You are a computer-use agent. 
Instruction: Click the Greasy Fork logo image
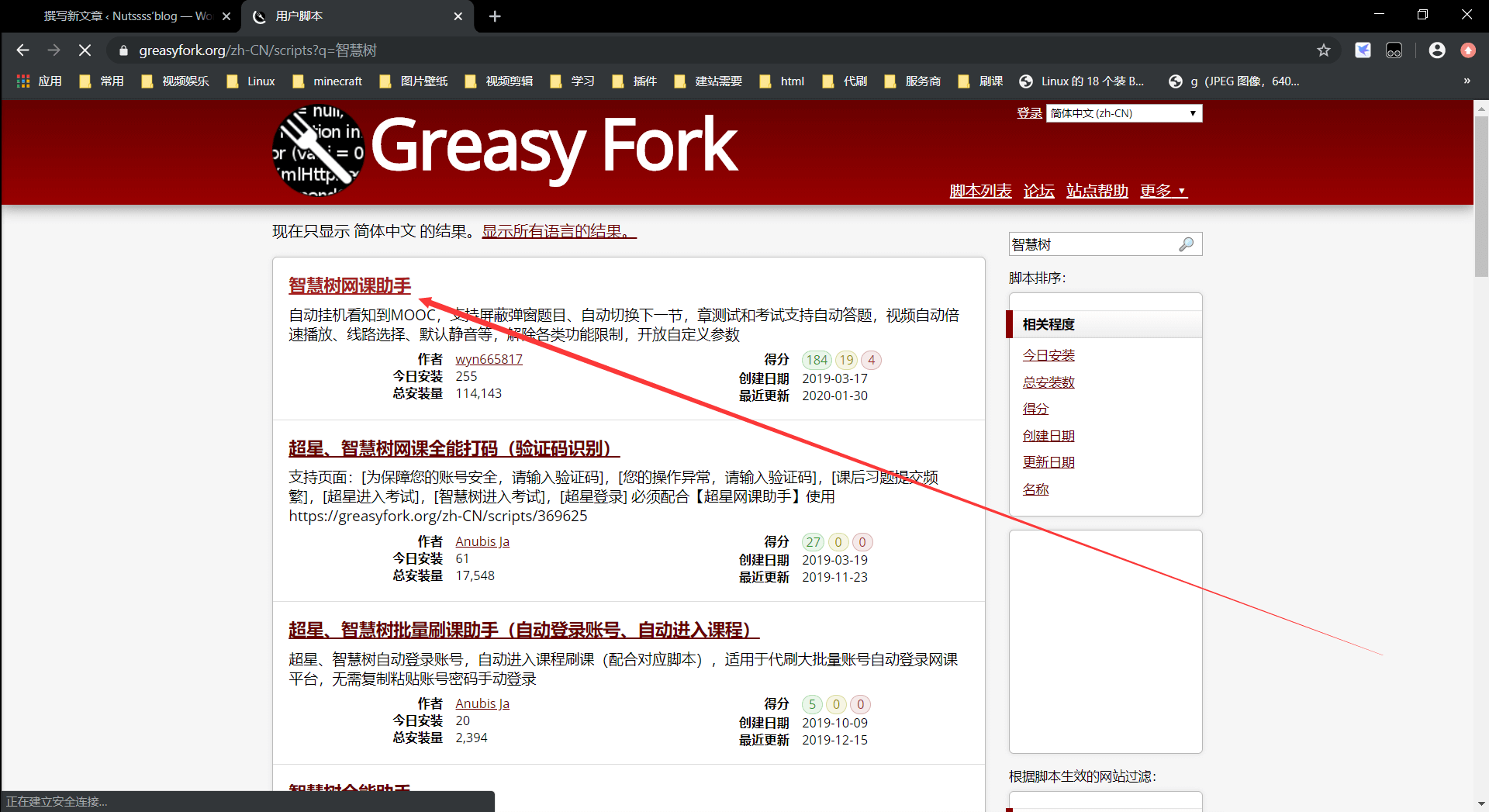pos(319,151)
